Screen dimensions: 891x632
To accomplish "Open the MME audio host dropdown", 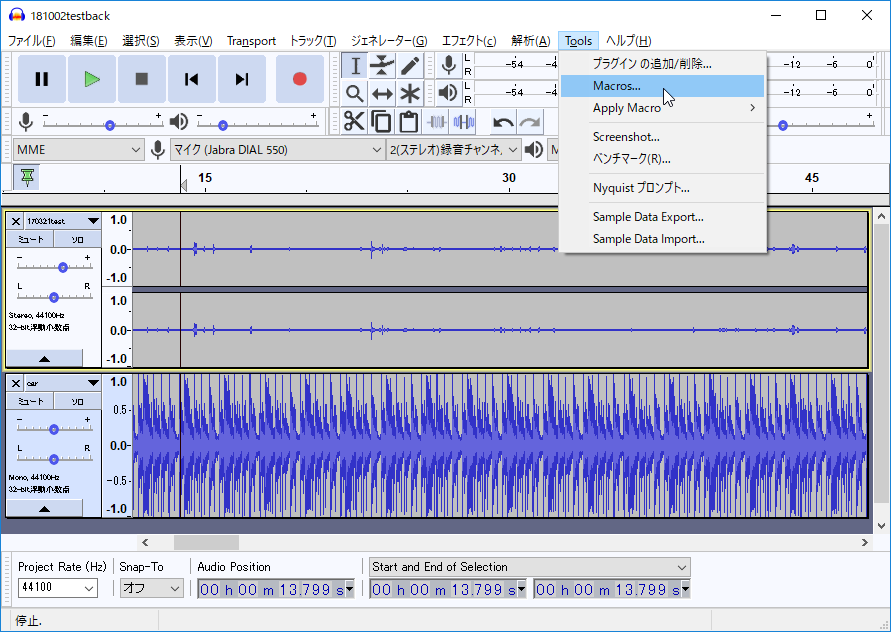I will (79, 150).
